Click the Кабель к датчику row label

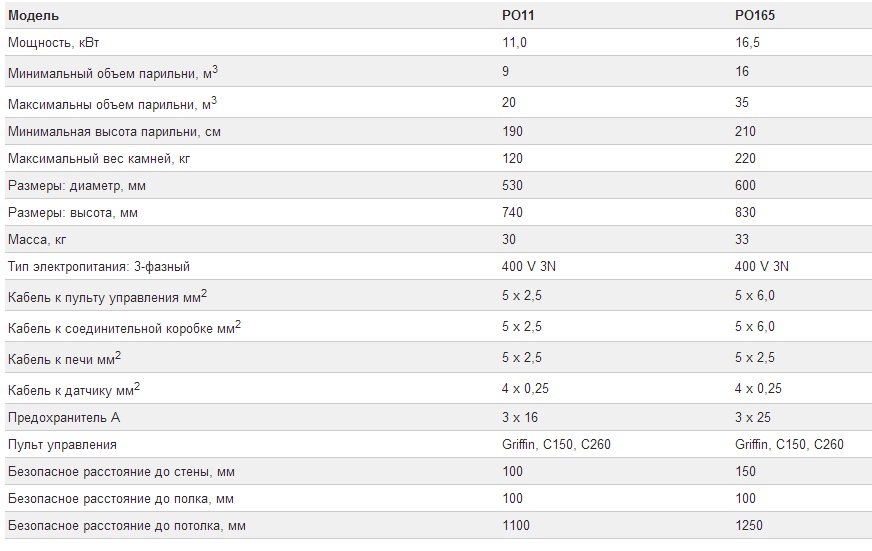click(x=74, y=389)
